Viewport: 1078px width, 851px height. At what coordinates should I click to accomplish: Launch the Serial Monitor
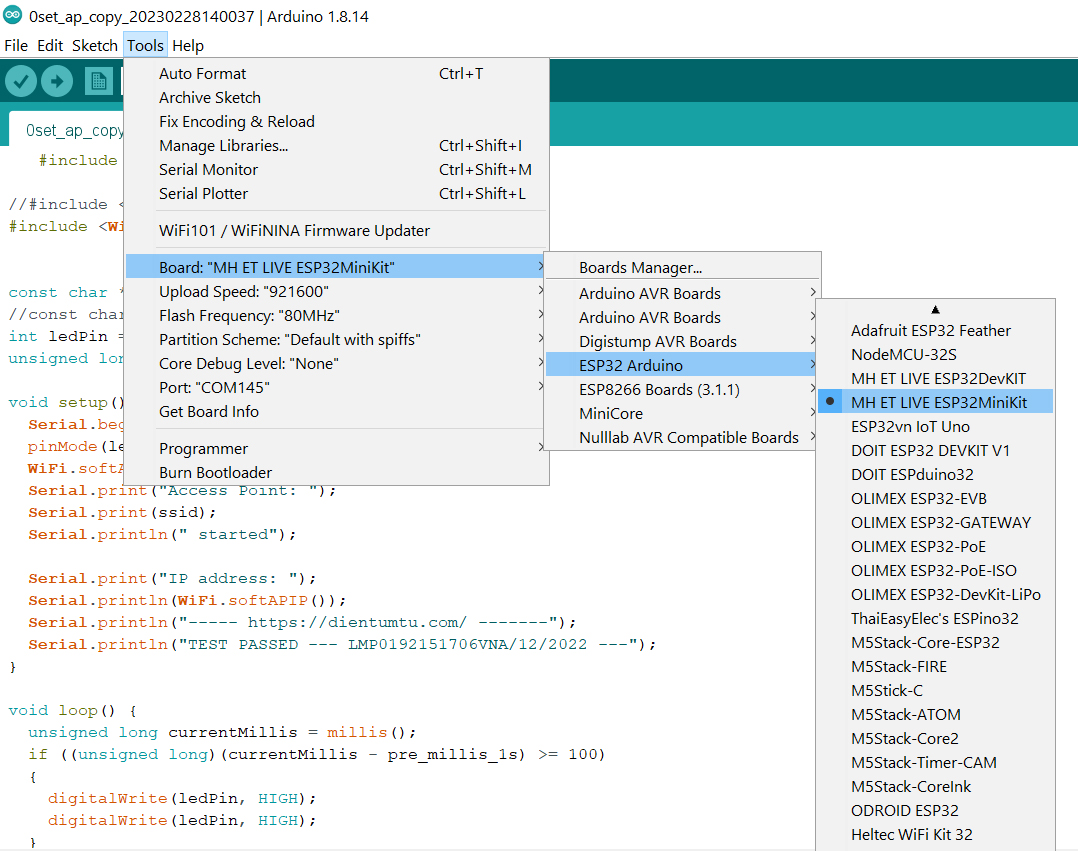(x=337, y=170)
